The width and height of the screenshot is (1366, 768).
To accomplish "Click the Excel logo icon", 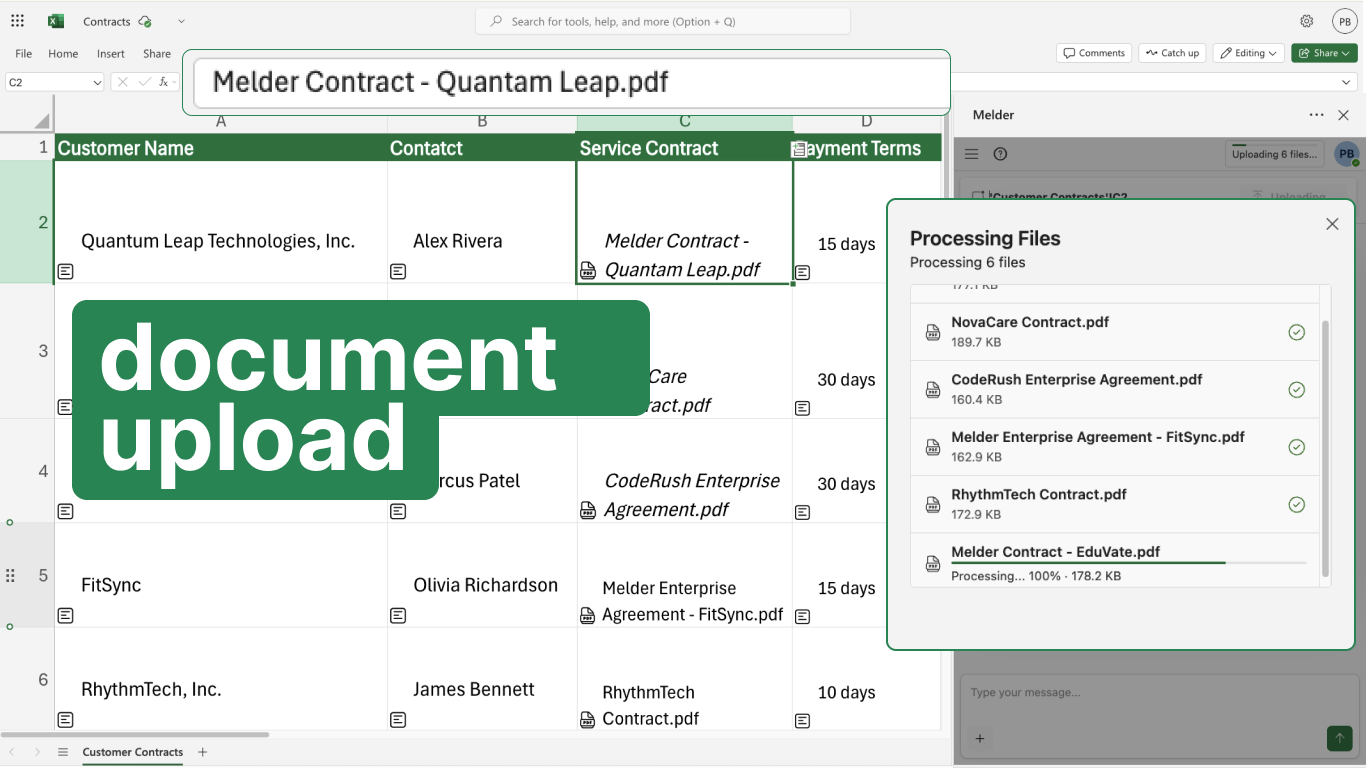I will 56,21.
